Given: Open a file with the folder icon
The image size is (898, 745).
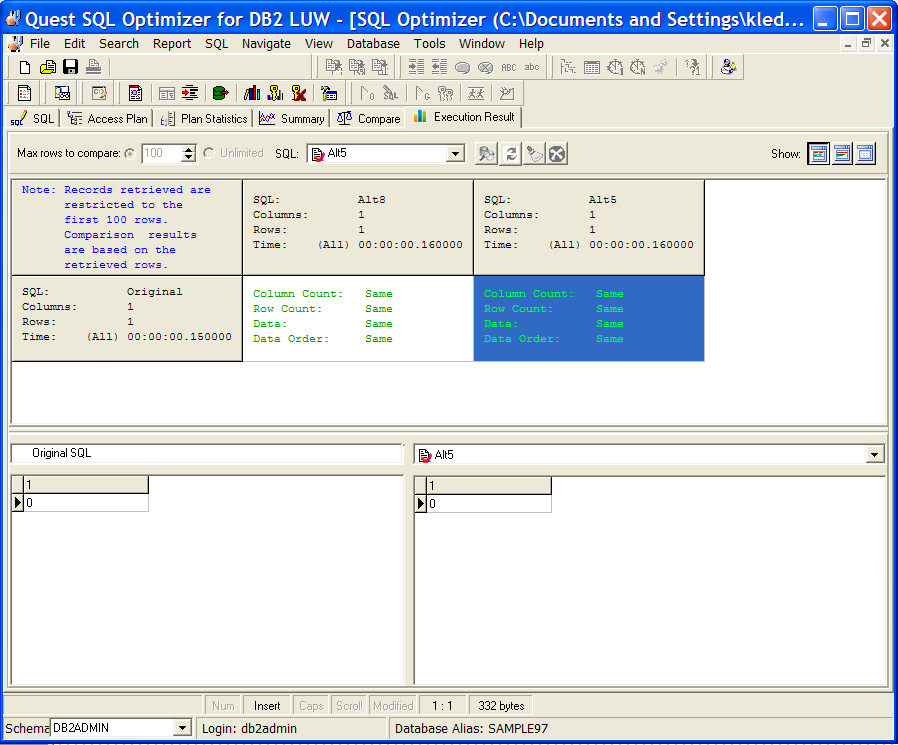Looking at the screenshot, I should [x=48, y=67].
